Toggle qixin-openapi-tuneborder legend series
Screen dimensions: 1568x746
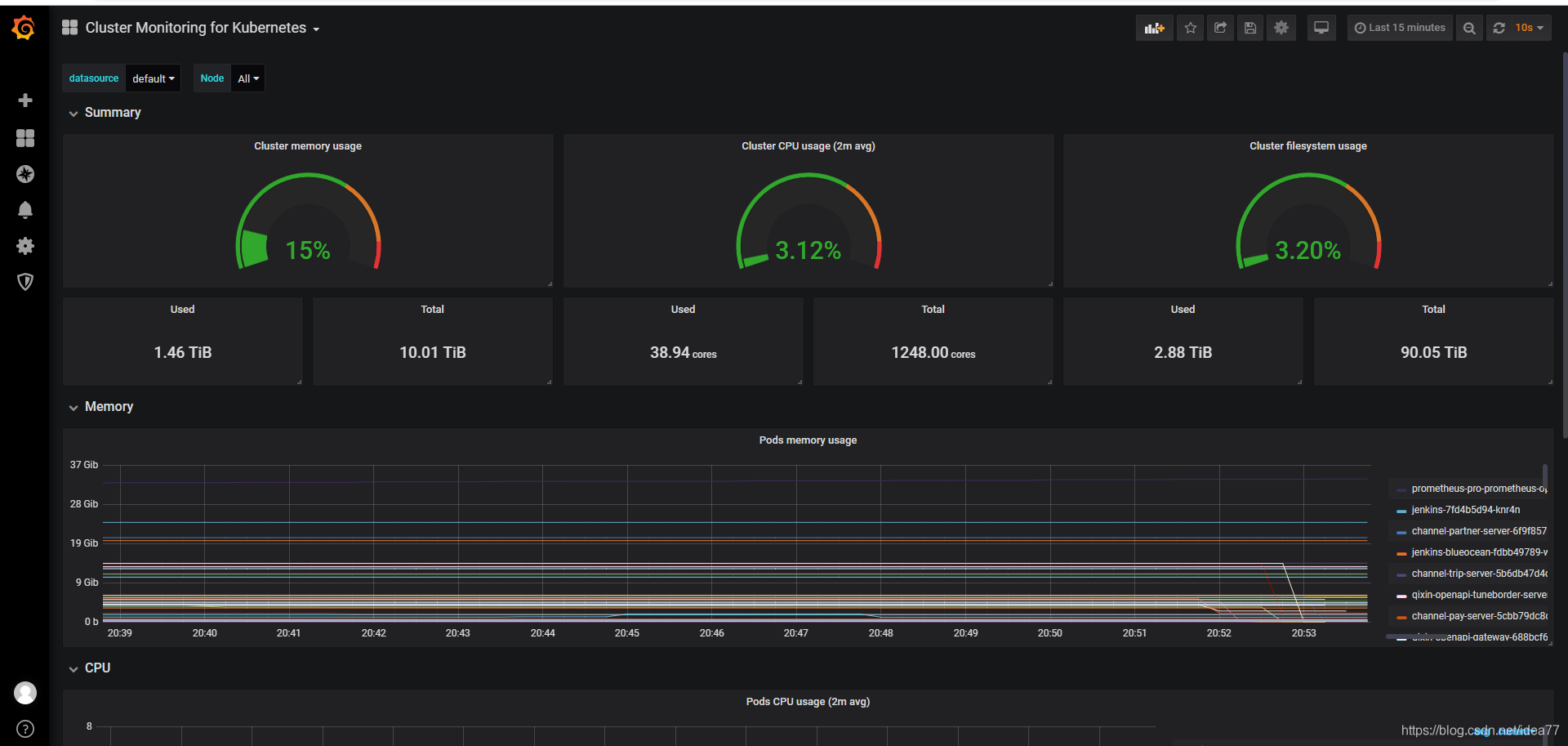point(1479,595)
